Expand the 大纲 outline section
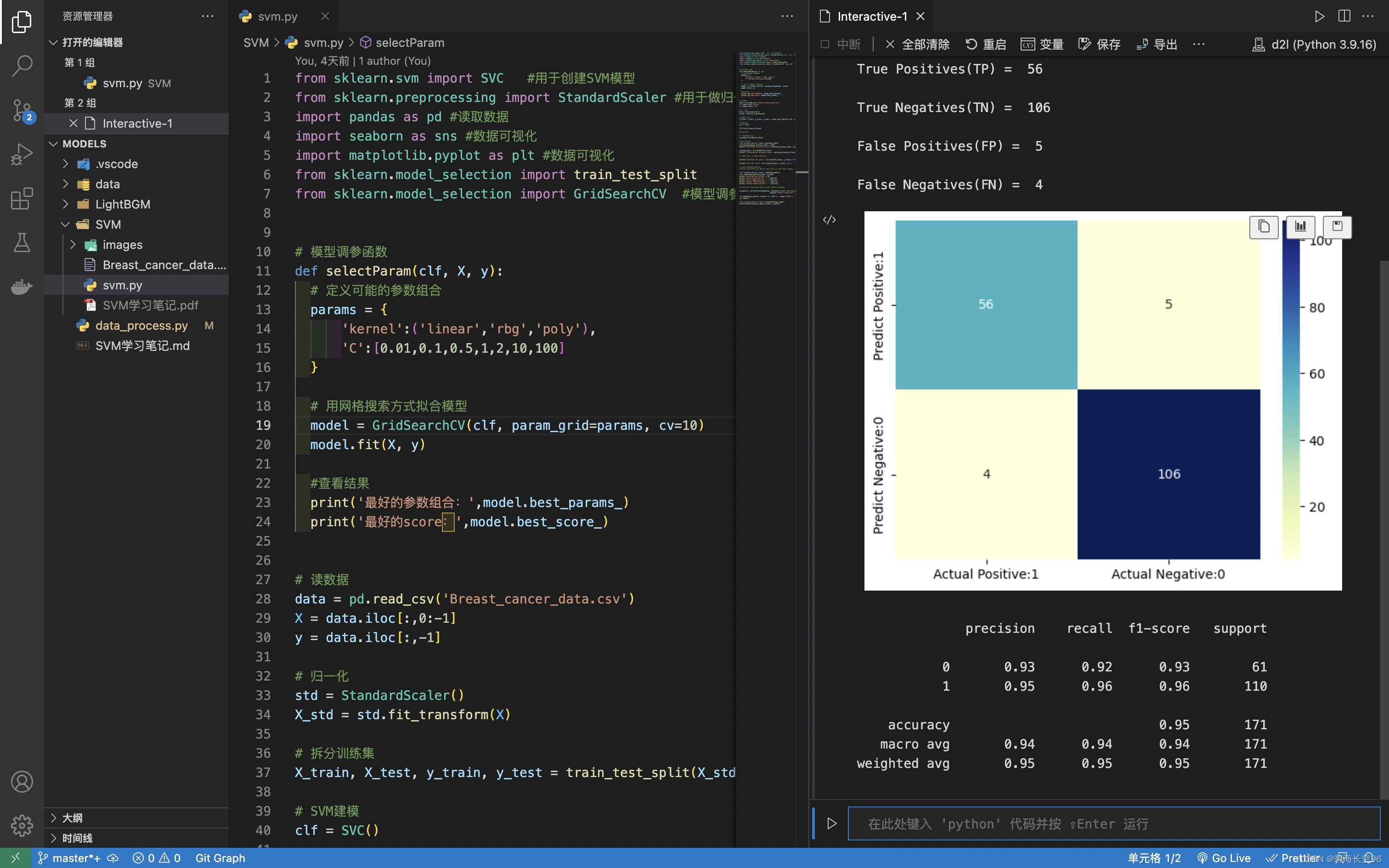This screenshot has height=868, width=1389. click(72, 817)
